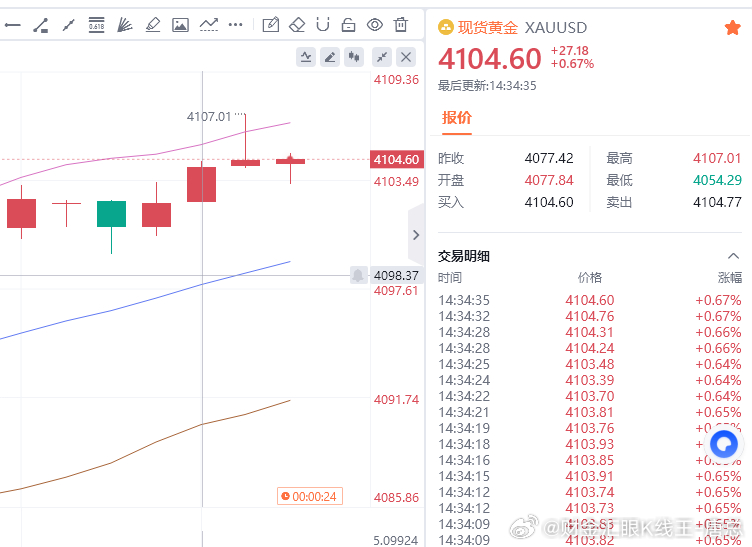The image size is (752, 547).
Task: Open more drawing tools ellipsis
Action: (x=235, y=25)
